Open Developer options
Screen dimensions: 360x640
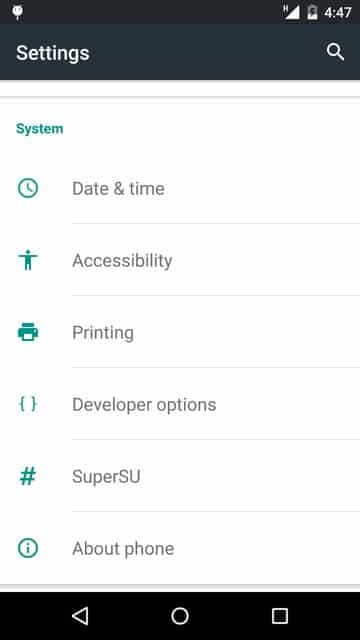tap(180, 404)
